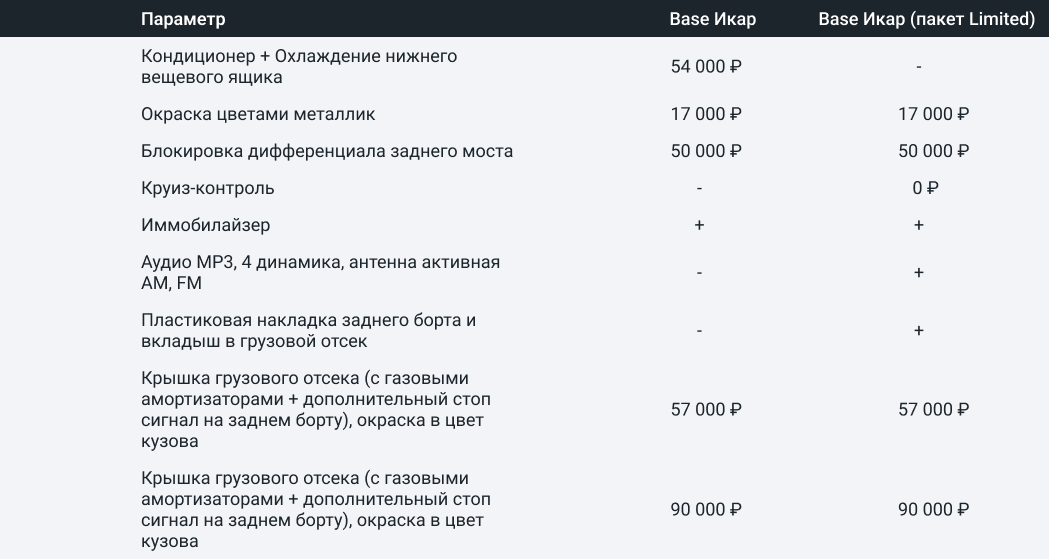Click the 90 000 ₽ price in Limited column
Screen dimensions: 1049x559
click(x=933, y=509)
